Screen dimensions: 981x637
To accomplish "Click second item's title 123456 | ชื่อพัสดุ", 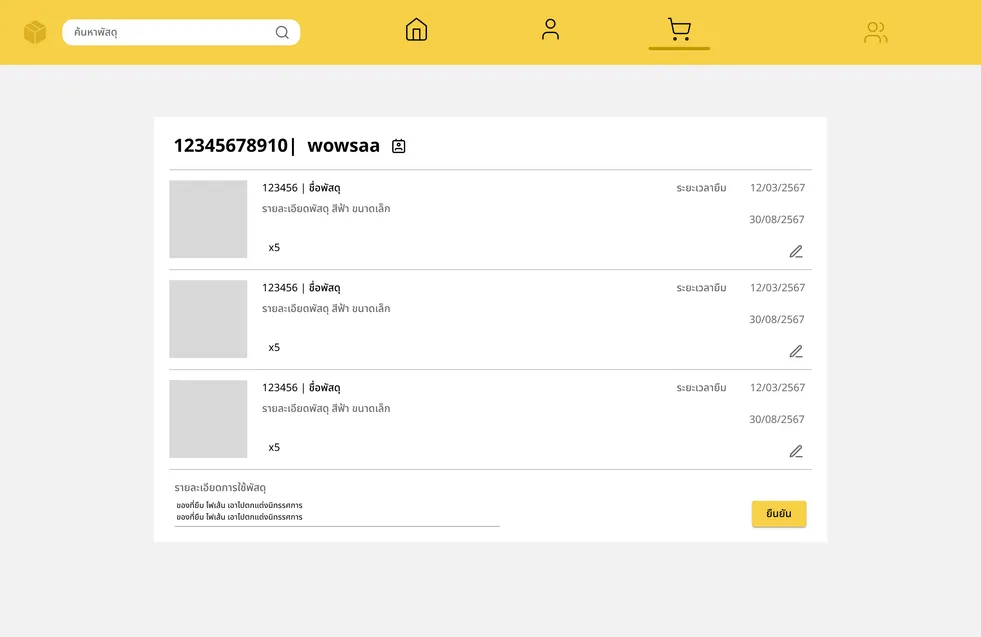I will click(301, 288).
